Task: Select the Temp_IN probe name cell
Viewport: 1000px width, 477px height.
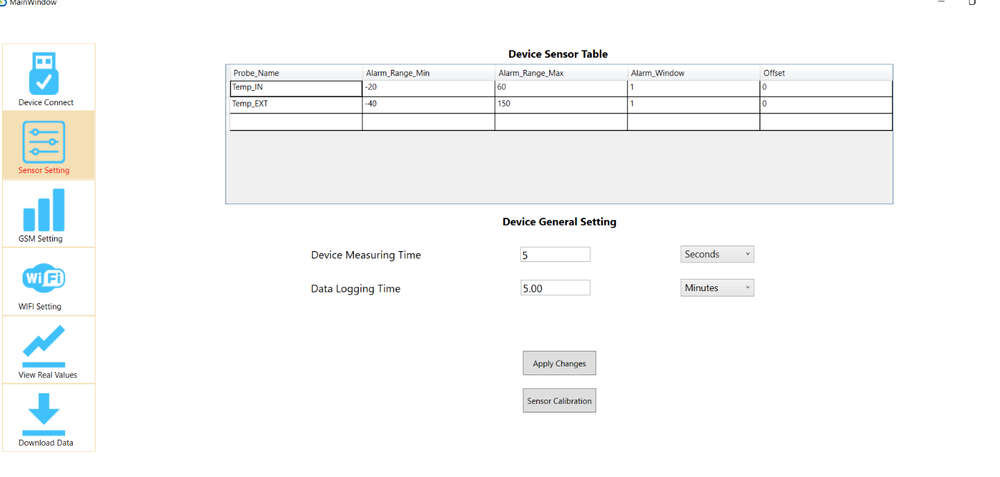Action: coord(295,88)
